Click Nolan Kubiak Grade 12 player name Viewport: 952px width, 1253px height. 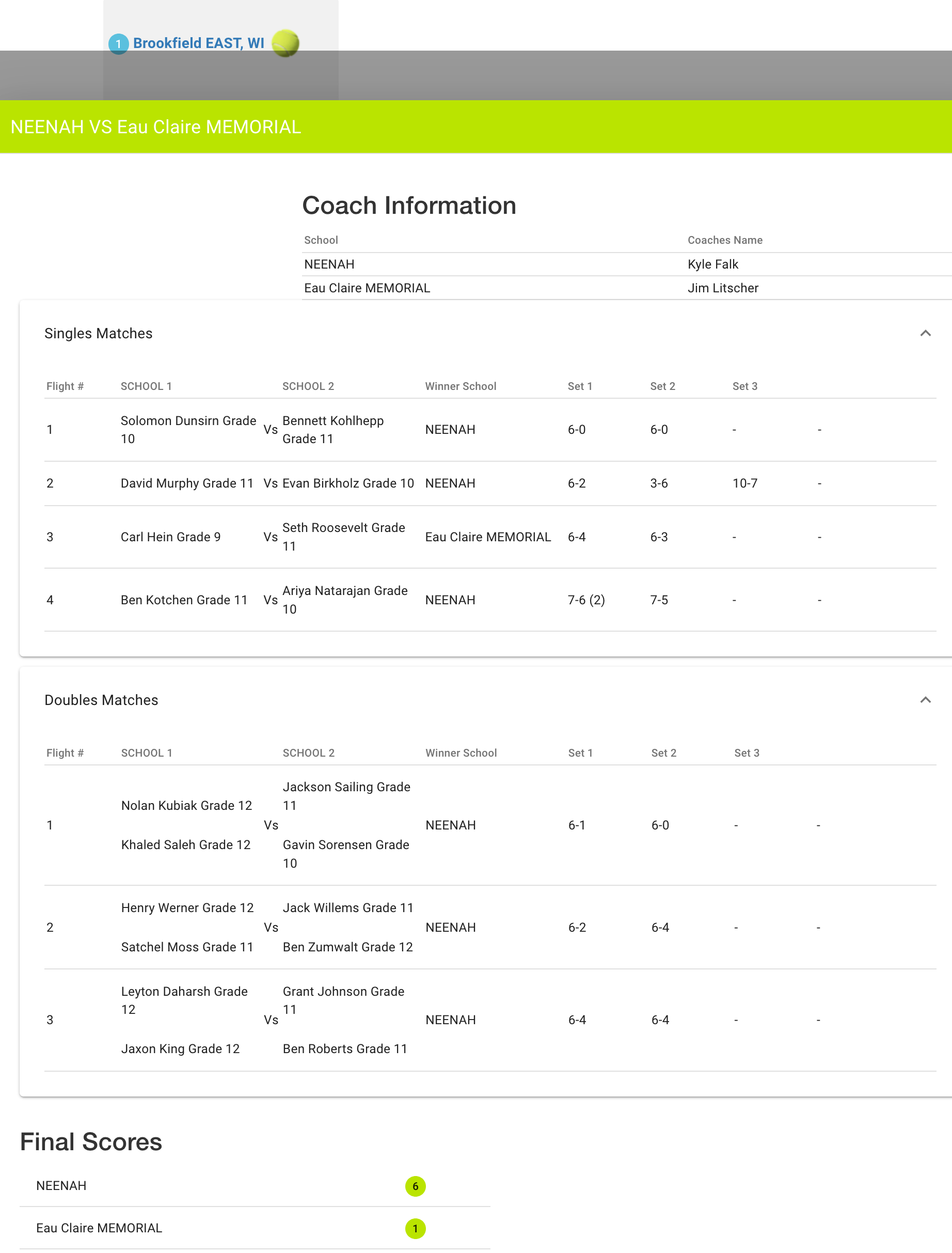186,805
